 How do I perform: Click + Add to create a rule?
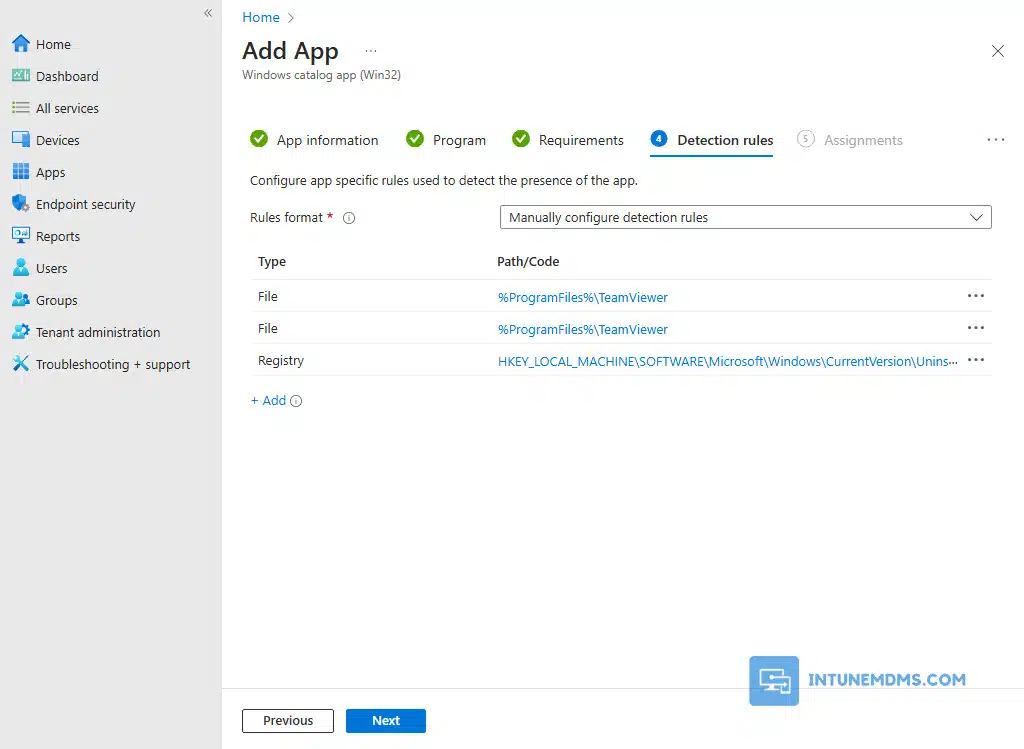(x=268, y=400)
